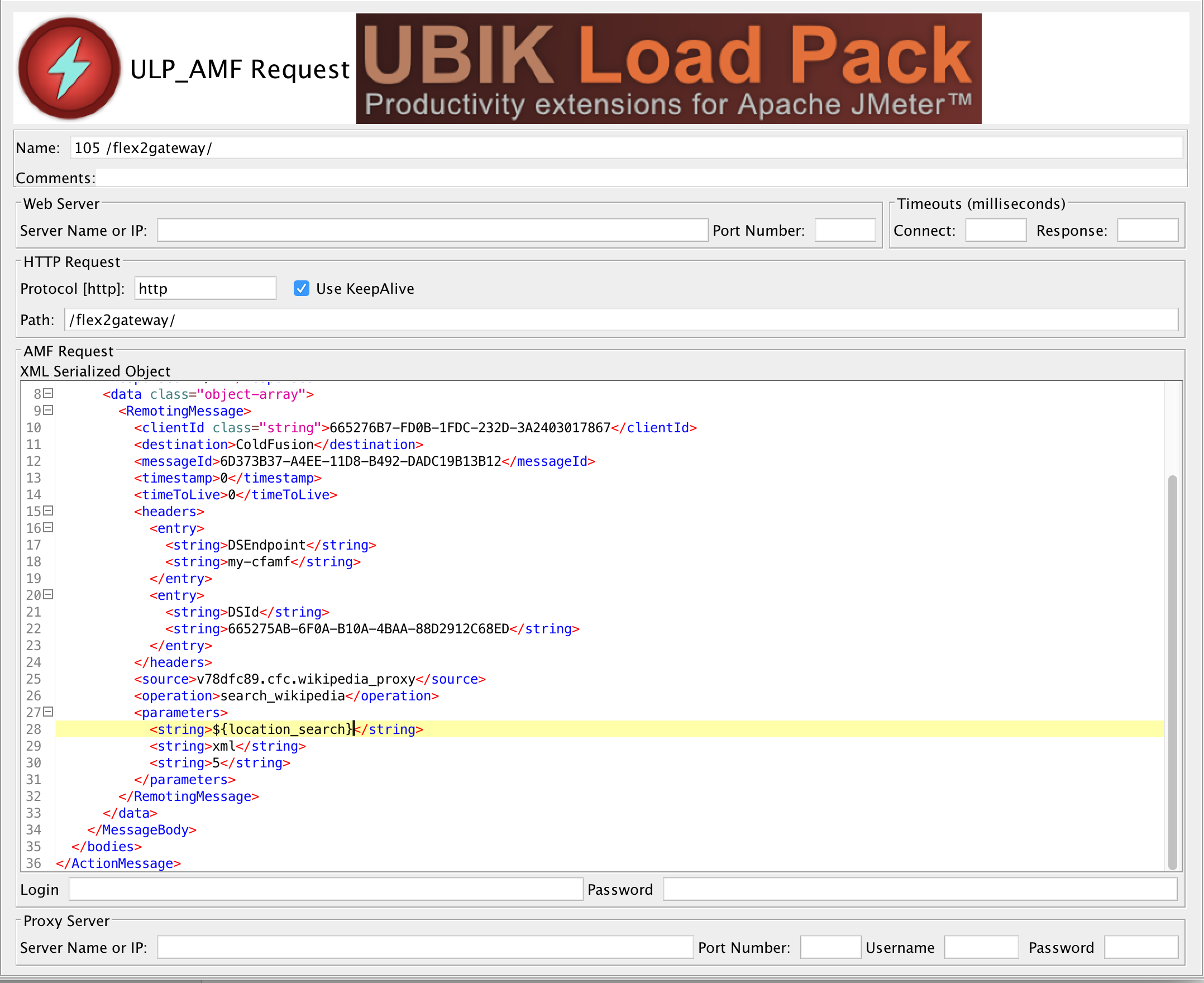This screenshot has height=983, width=1204.
Task: Click the Proxy Server Username field
Action: [982, 948]
